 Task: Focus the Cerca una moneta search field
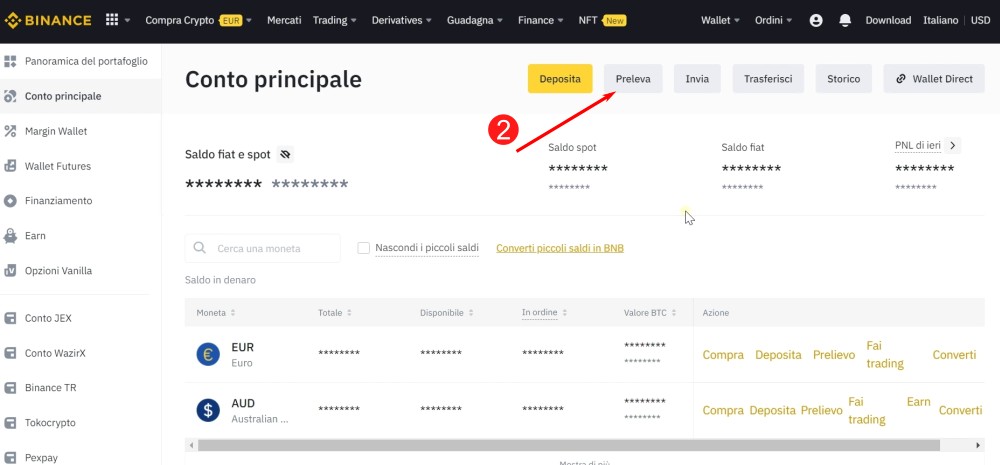(x=263, y=248)
